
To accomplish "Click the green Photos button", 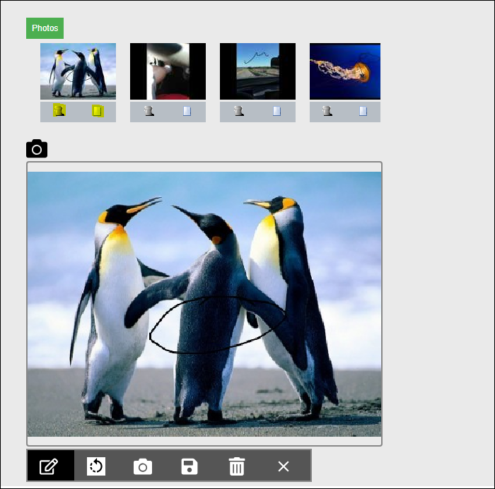I will tap(45, 28).
